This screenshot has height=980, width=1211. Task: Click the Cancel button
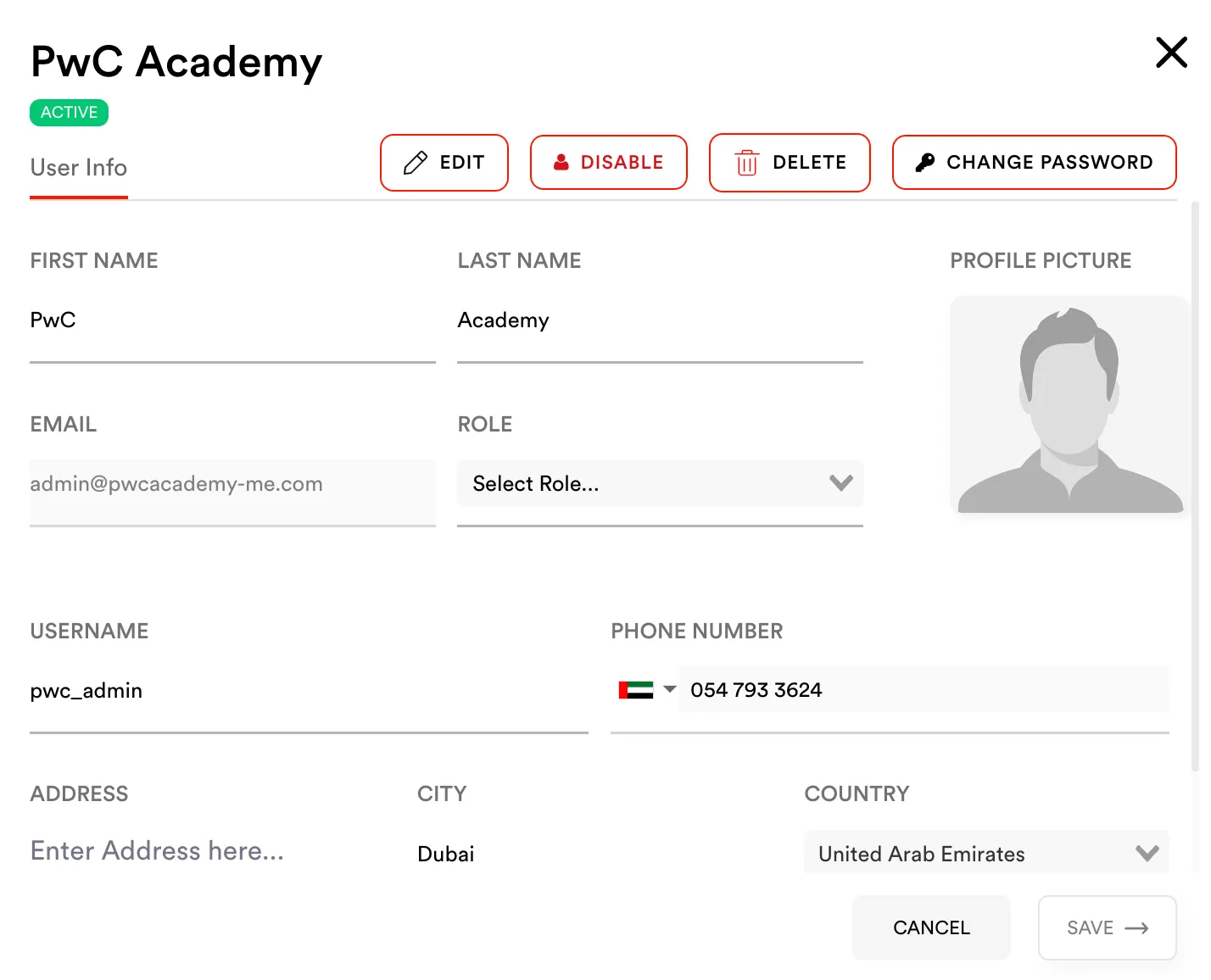(931, 927)
